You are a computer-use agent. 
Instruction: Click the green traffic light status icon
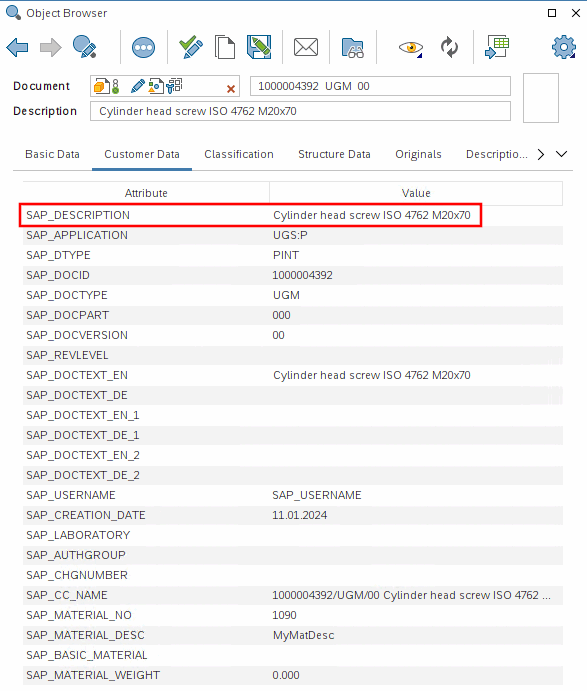click(115, 86)
